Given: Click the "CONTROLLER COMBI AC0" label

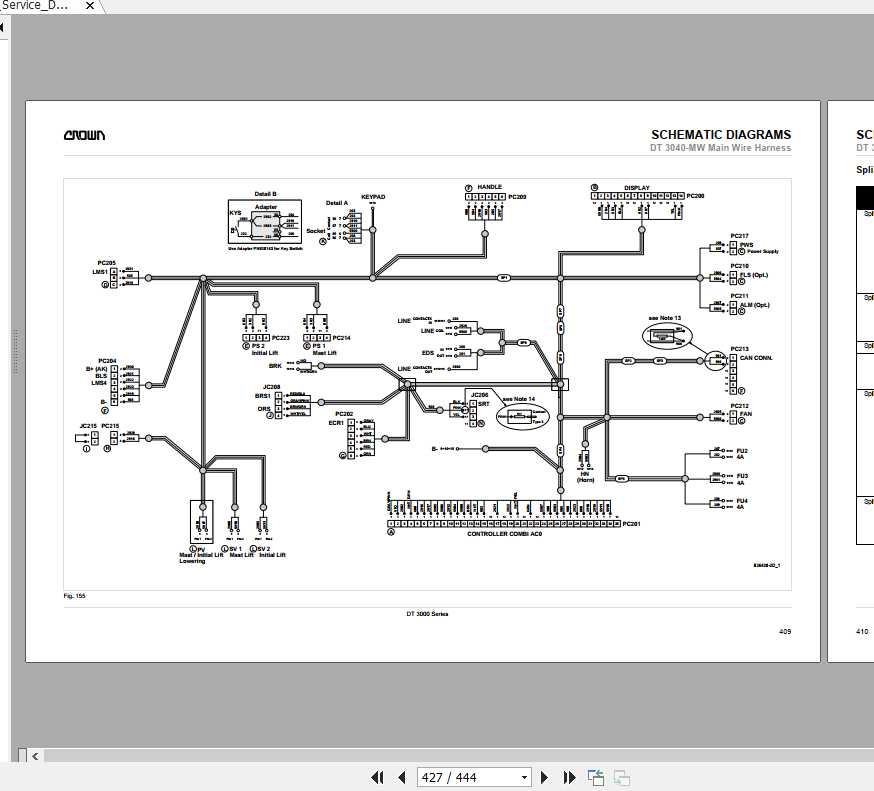Looking at the screenshot, I should pyautogui.click(x=504, y=534).
